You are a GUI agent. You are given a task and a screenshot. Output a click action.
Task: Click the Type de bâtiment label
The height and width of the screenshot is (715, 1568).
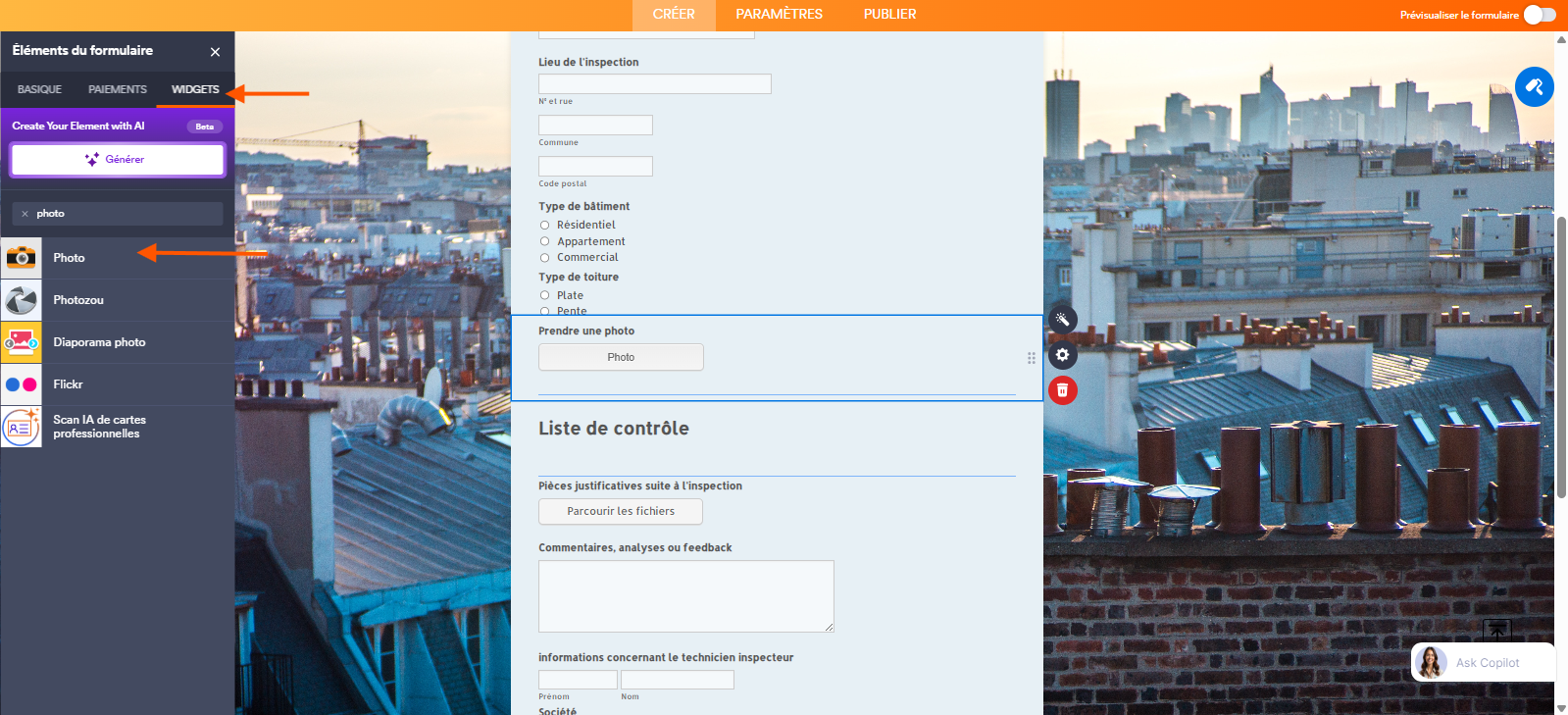(x=584, y=207)
